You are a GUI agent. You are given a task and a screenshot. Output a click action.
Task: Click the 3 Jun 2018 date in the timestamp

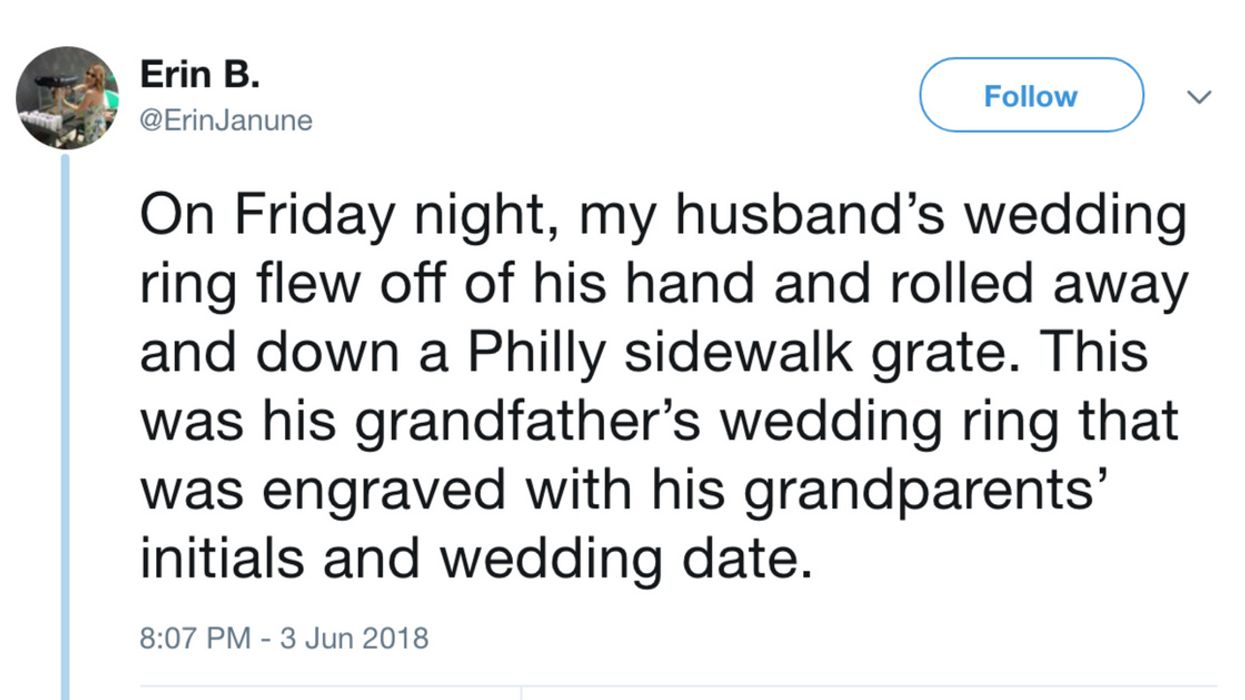353,637
